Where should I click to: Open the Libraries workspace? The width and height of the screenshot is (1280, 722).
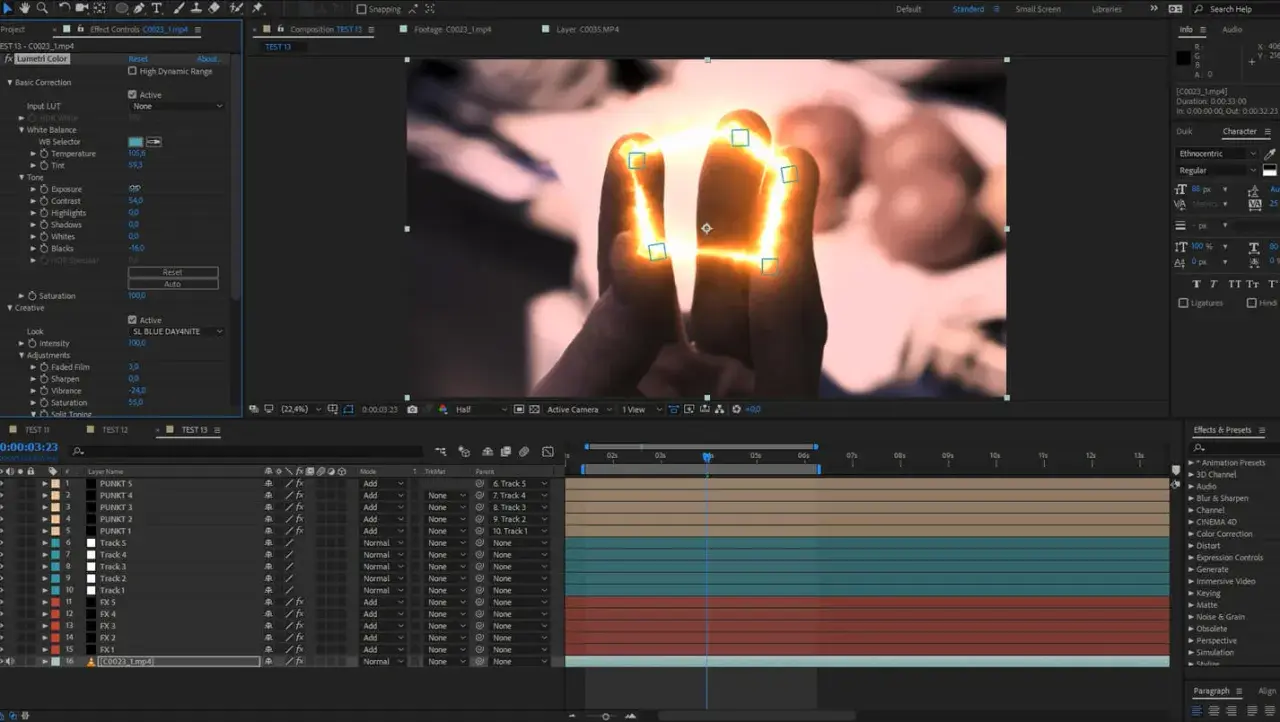point(1106,9)
